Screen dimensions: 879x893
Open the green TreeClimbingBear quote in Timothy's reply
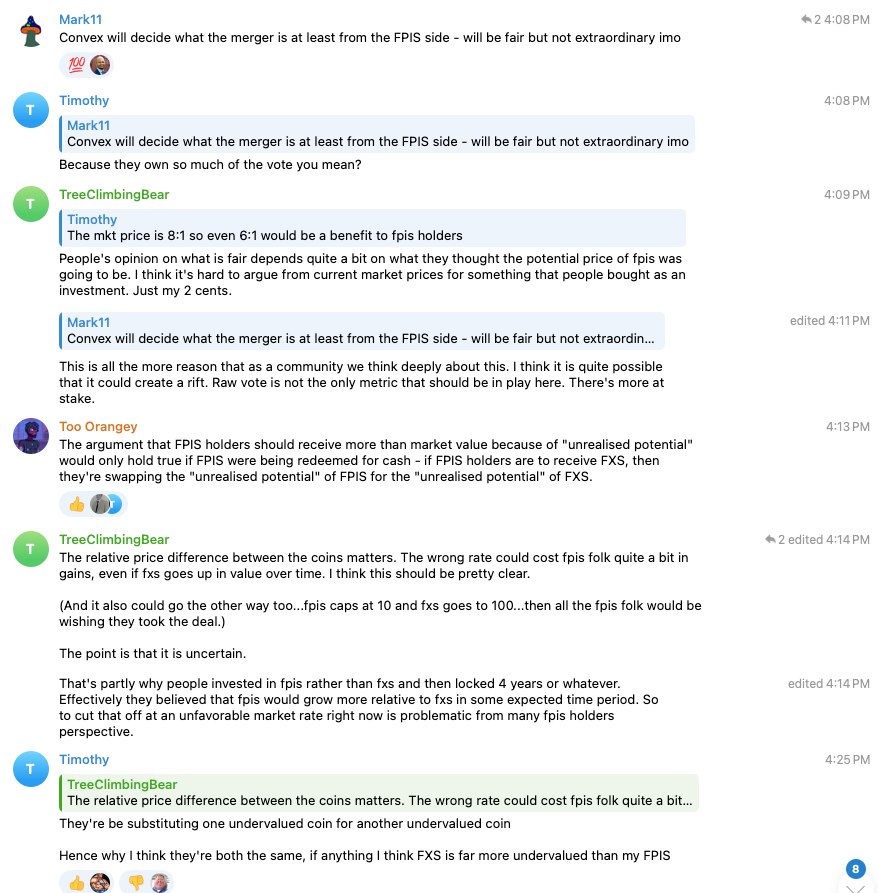pyautogui.click(x=378, y=793)
